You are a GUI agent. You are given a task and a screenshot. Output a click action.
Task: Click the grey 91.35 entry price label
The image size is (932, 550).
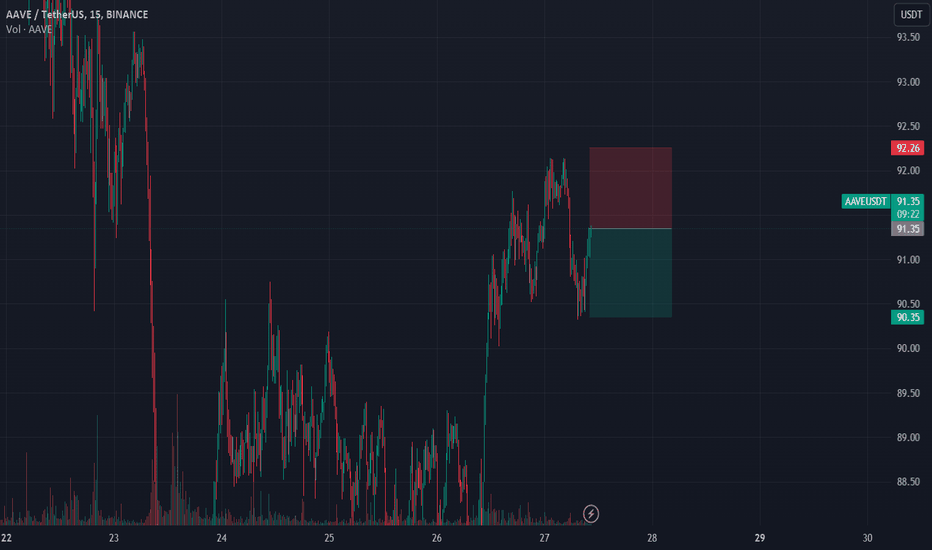(x=907, y=229)
